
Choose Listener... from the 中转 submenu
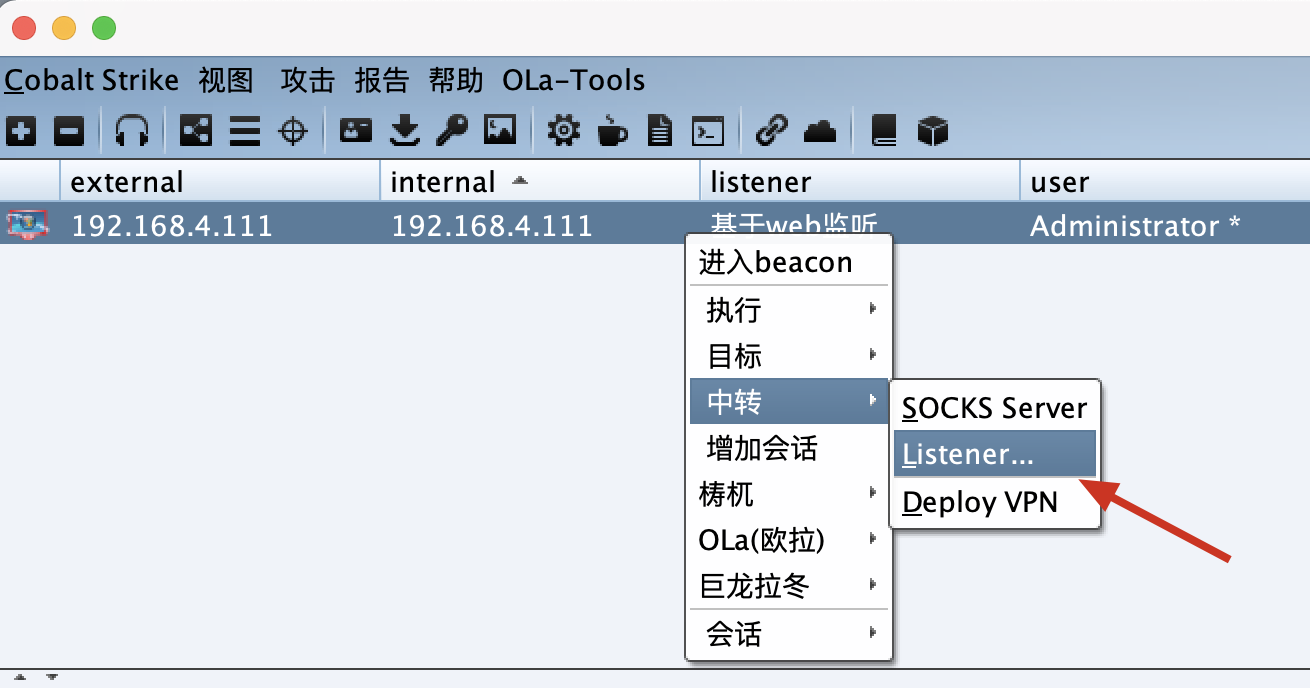tap(995, 454)
